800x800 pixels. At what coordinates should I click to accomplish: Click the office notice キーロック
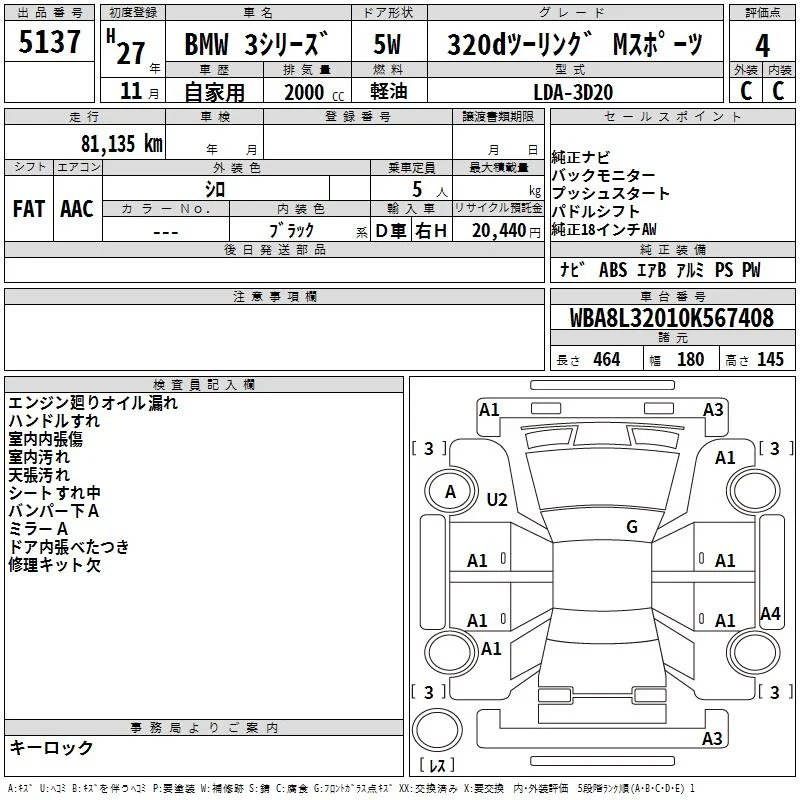click(x=51, y=747)
